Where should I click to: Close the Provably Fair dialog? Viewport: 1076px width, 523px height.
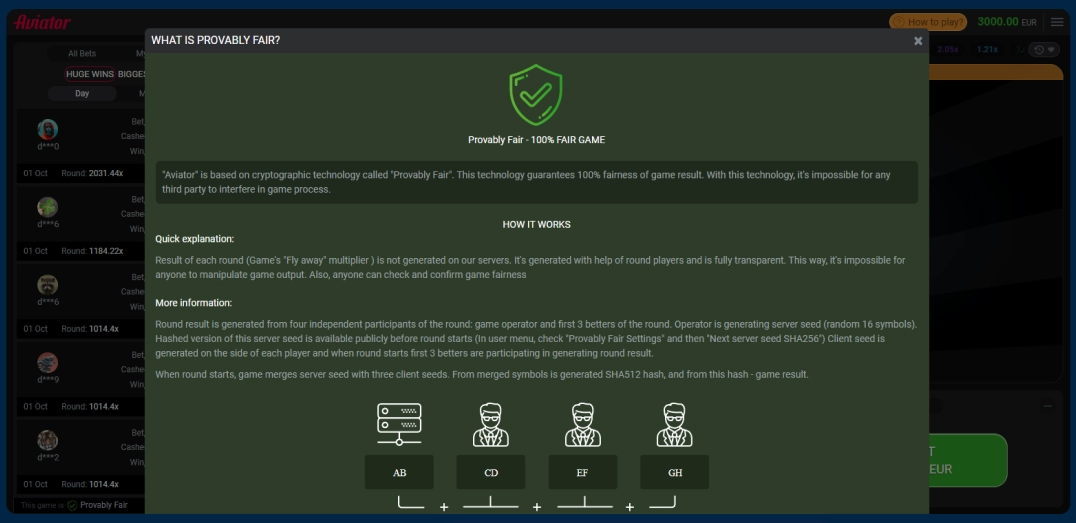point(917,40)
